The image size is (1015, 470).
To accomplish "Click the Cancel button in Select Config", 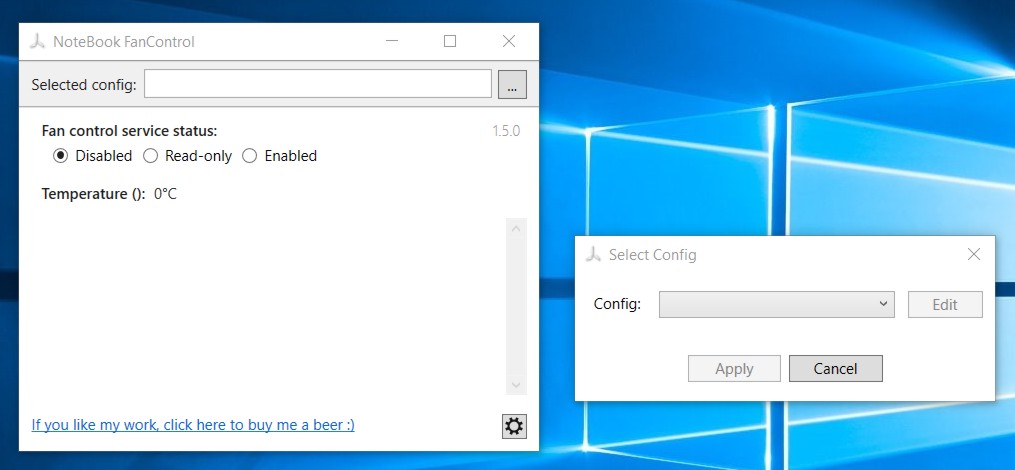I will click(835, 368).
